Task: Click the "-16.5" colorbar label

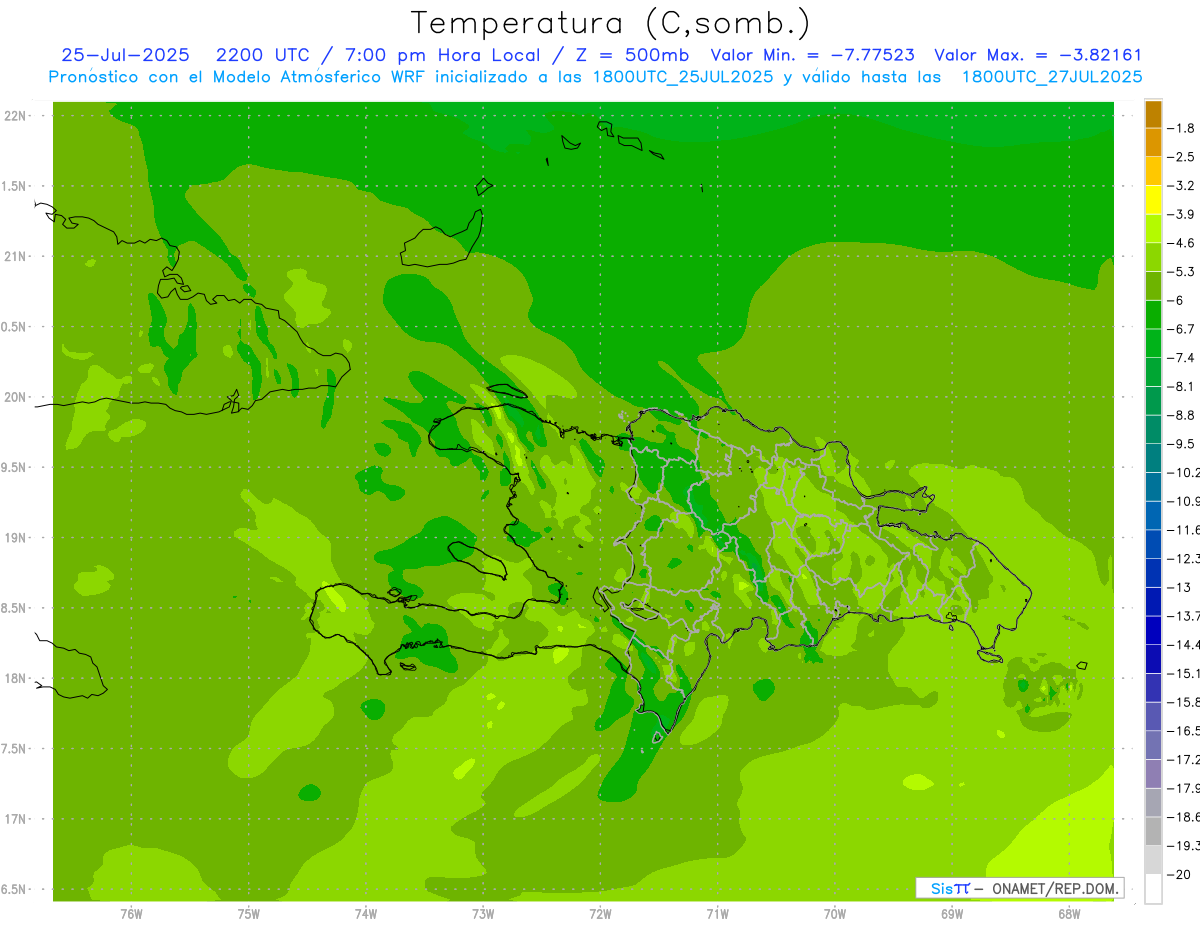Action: click(1183, 731)
